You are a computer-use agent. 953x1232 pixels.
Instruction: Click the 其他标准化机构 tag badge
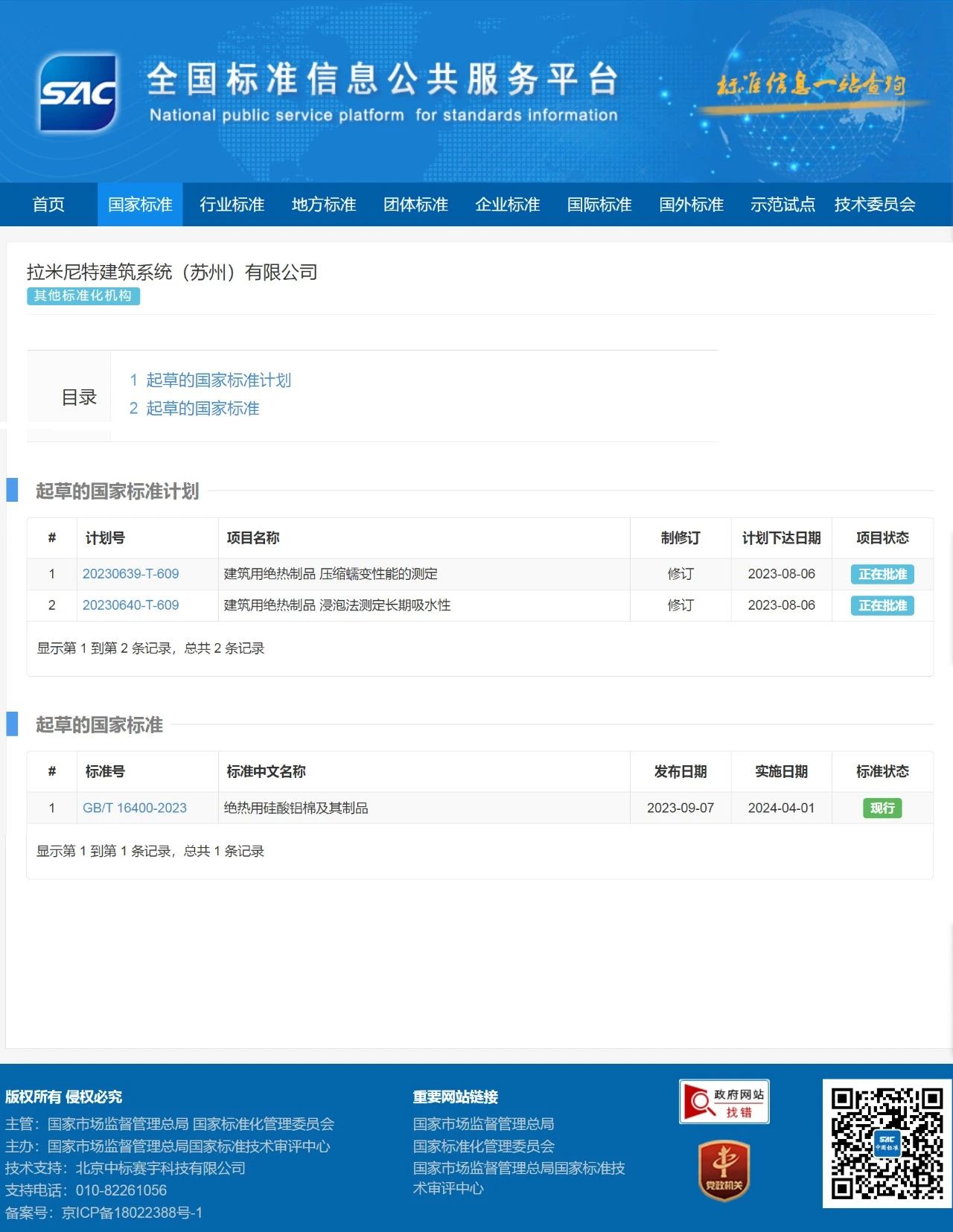point(83,296)
